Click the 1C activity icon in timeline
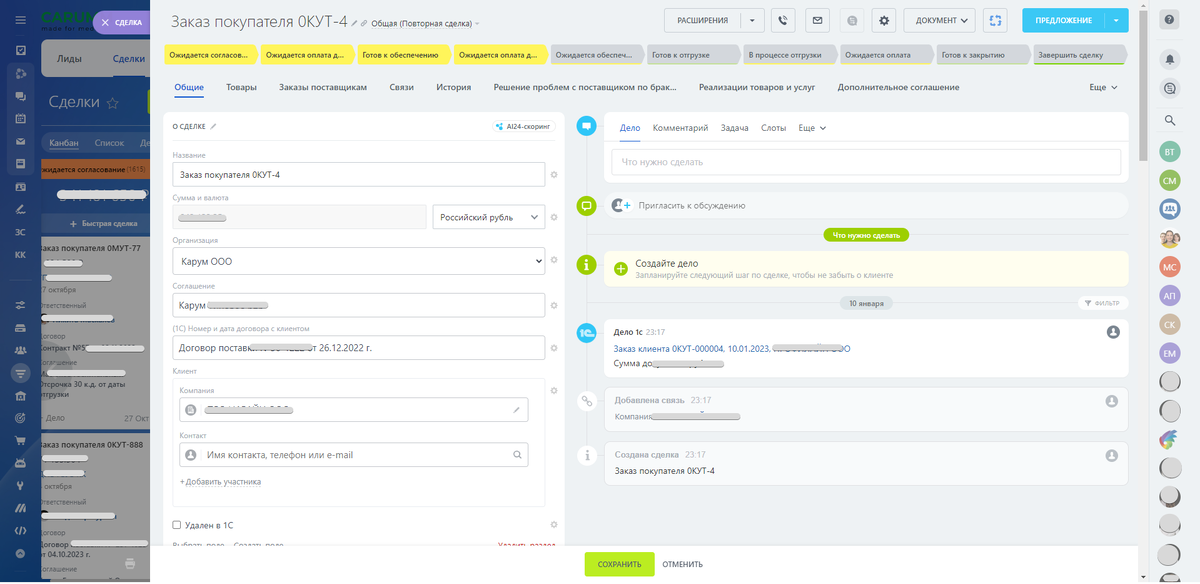 587,333
